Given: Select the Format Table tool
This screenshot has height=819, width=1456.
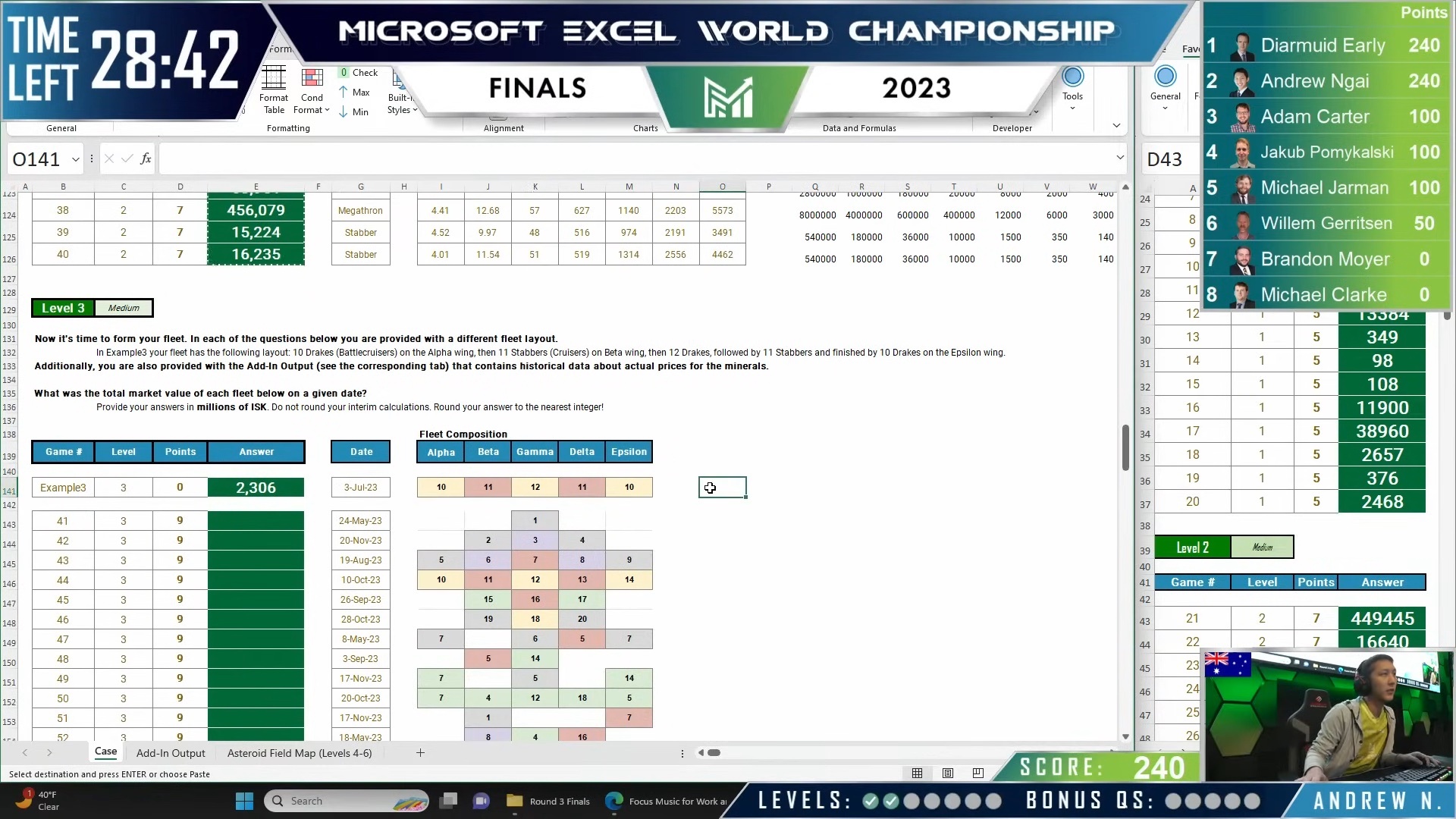Looking at the screenshot, I should click(x=274, y=89).
